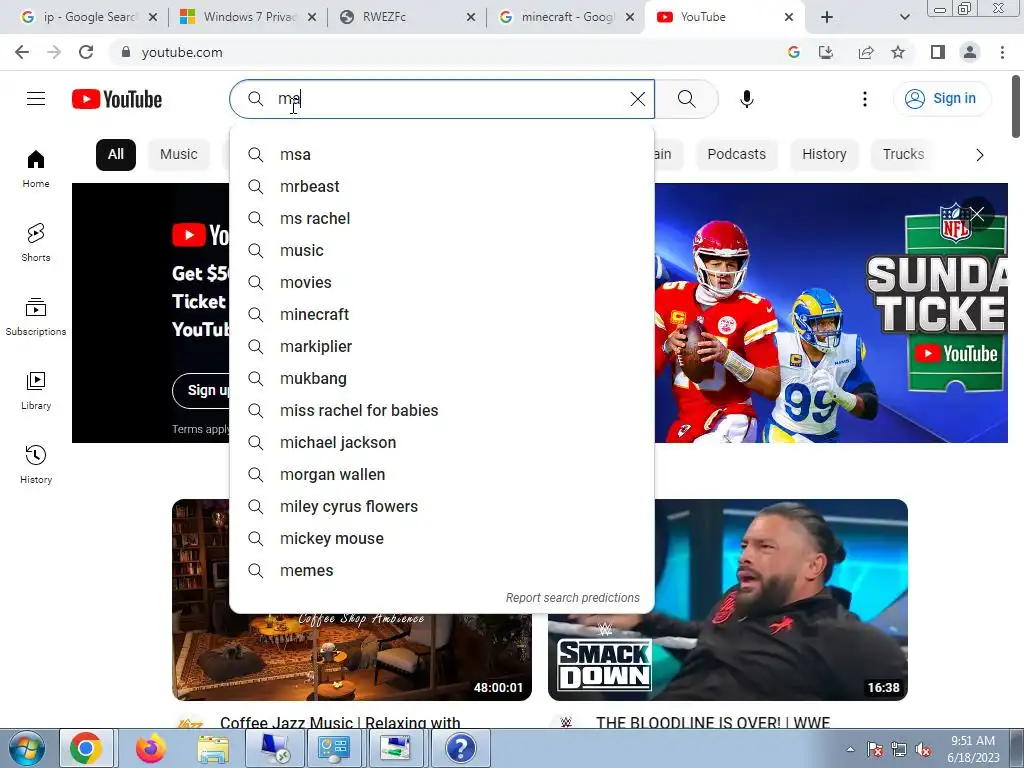1024x768 pixels.
Task: Click the install/download icon in address bar
Action: point(826,52)
